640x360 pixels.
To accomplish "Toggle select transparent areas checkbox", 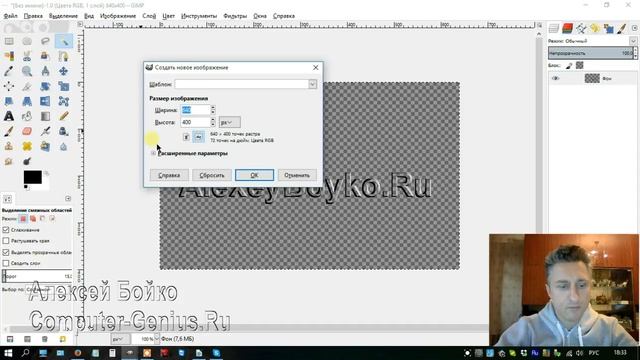I will (6, 252).
